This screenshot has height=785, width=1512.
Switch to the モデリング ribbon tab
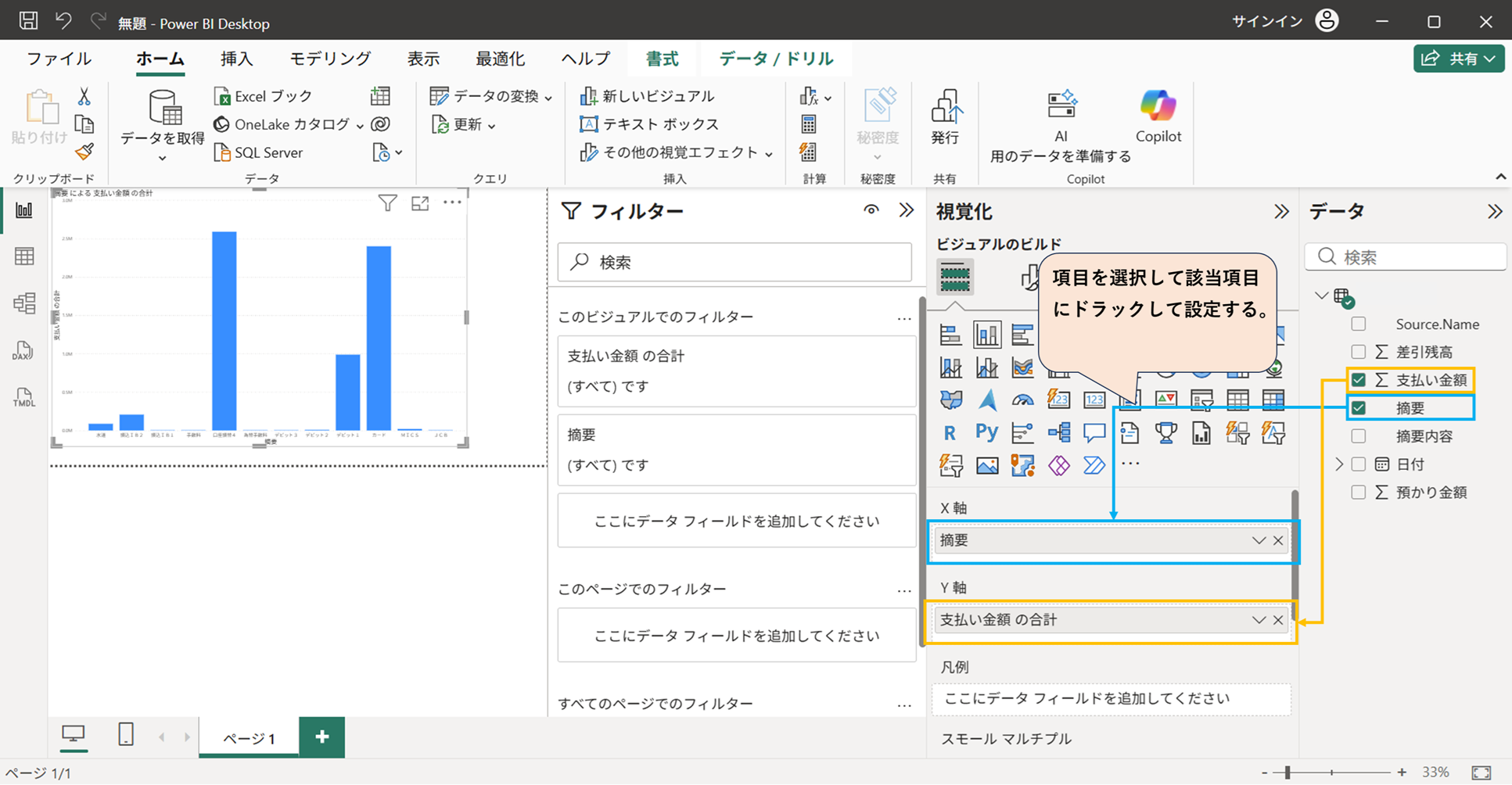329,58
